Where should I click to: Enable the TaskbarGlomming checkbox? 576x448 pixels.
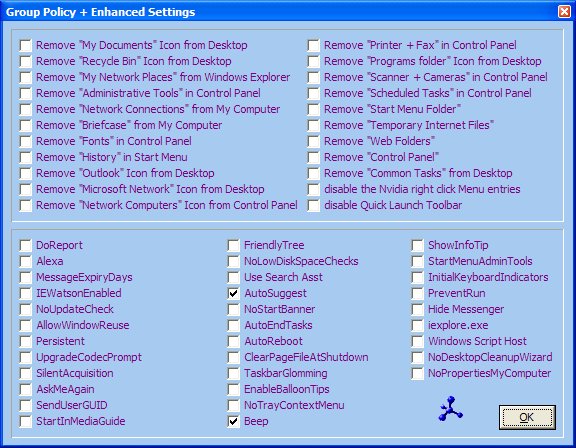[x=233, y=373]
